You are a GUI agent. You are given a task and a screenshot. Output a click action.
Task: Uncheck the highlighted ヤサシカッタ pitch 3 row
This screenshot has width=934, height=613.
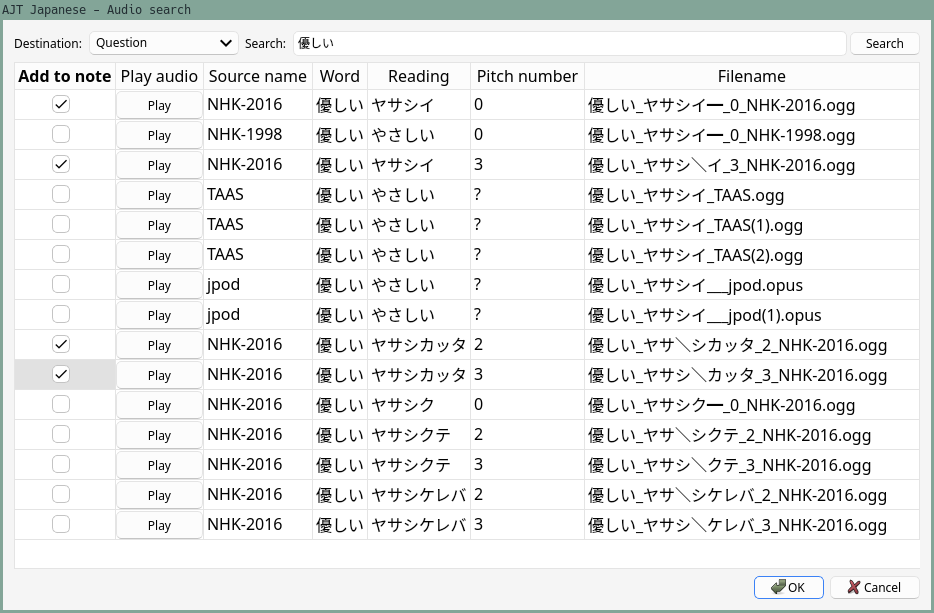coord(61,373)
